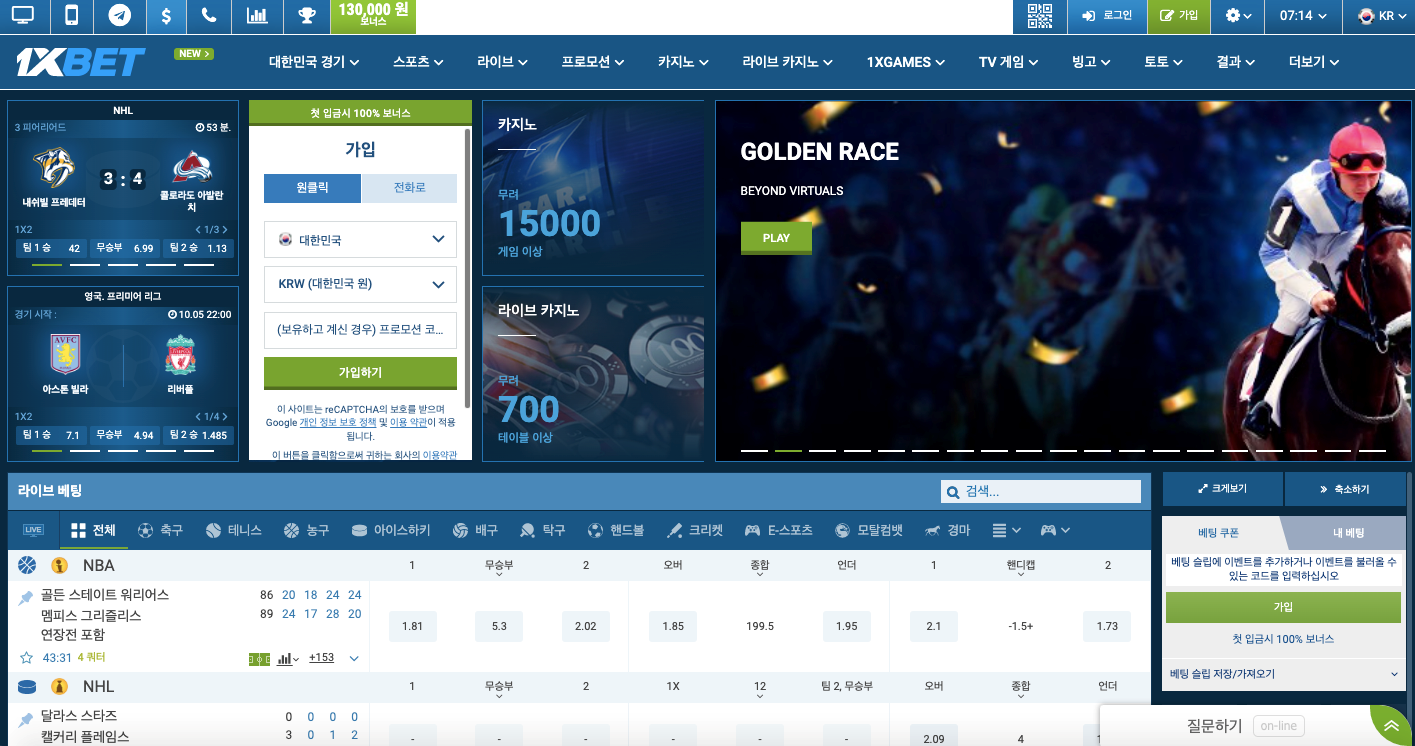Click the magnifier icon in the search box
Image resolution: width=1415 pixels, height=746 pixels.
952,492
